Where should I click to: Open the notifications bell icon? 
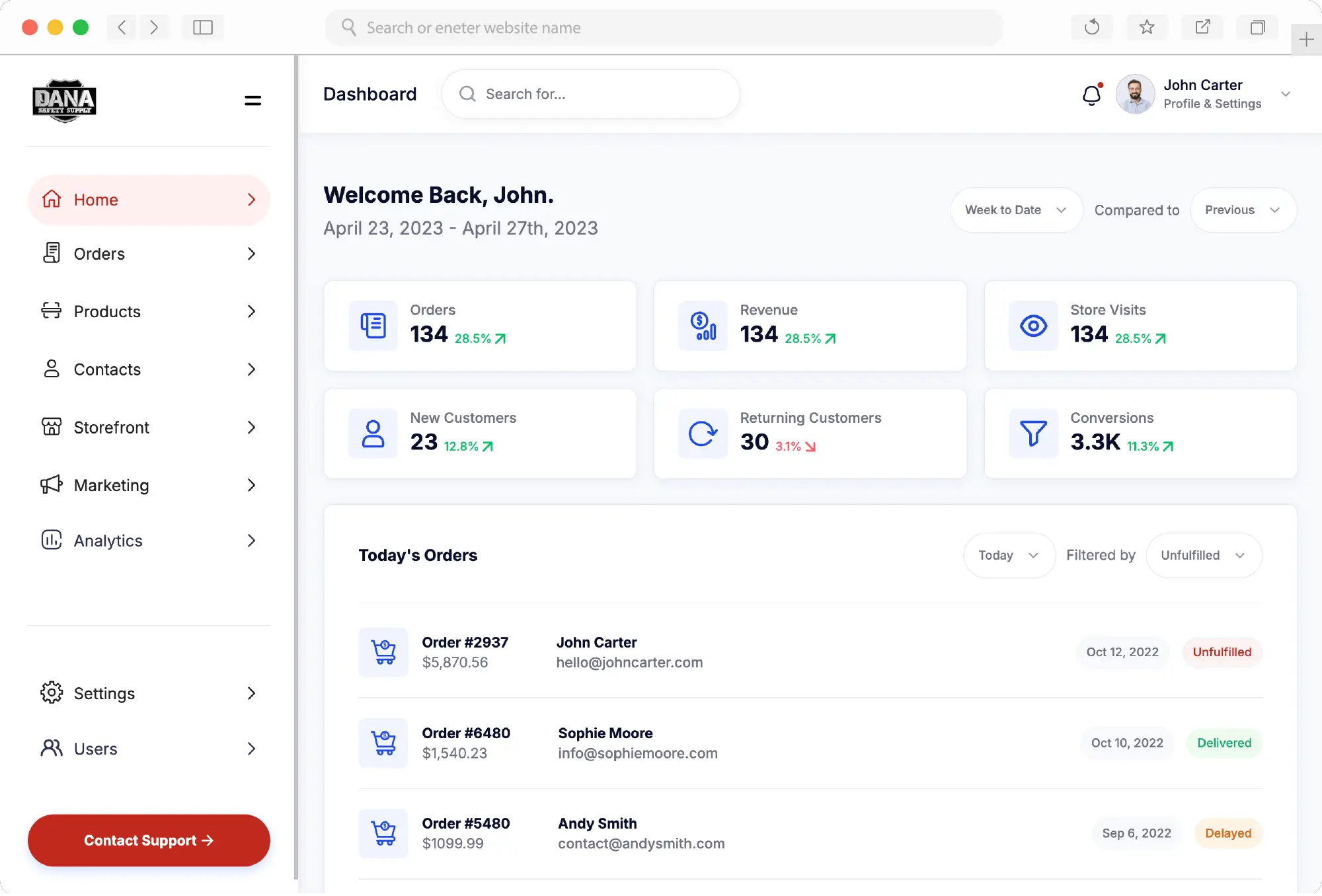pyautogui.click(x=1092, y=94)
